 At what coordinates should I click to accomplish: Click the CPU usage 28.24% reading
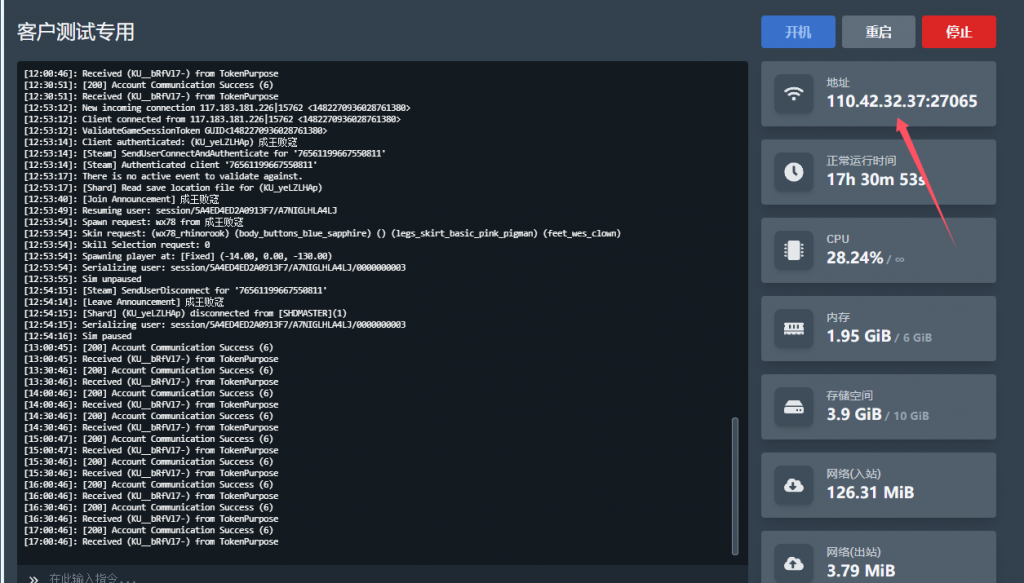[x=855, y=258]
